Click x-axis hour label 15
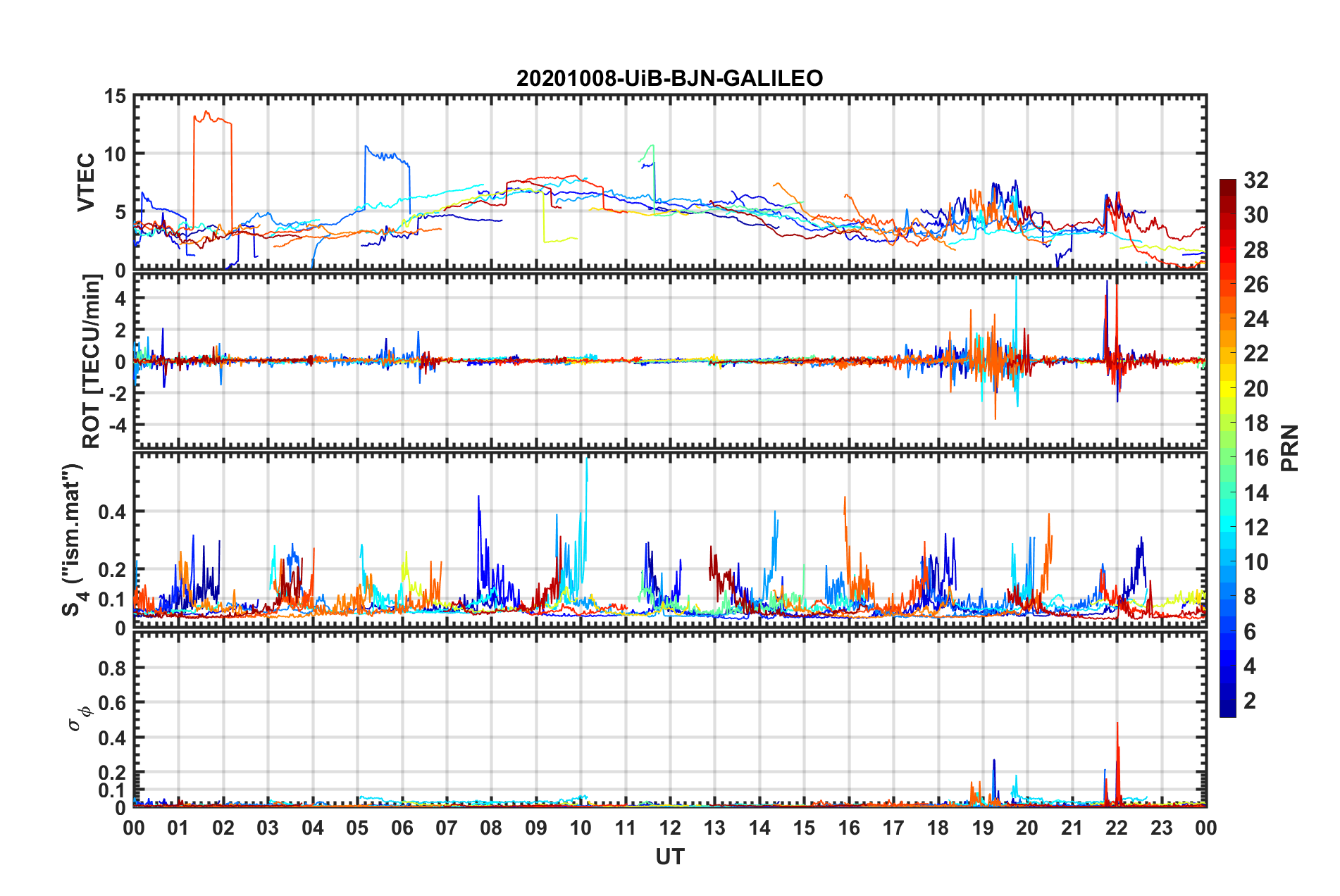 click(x=804, y=828)
